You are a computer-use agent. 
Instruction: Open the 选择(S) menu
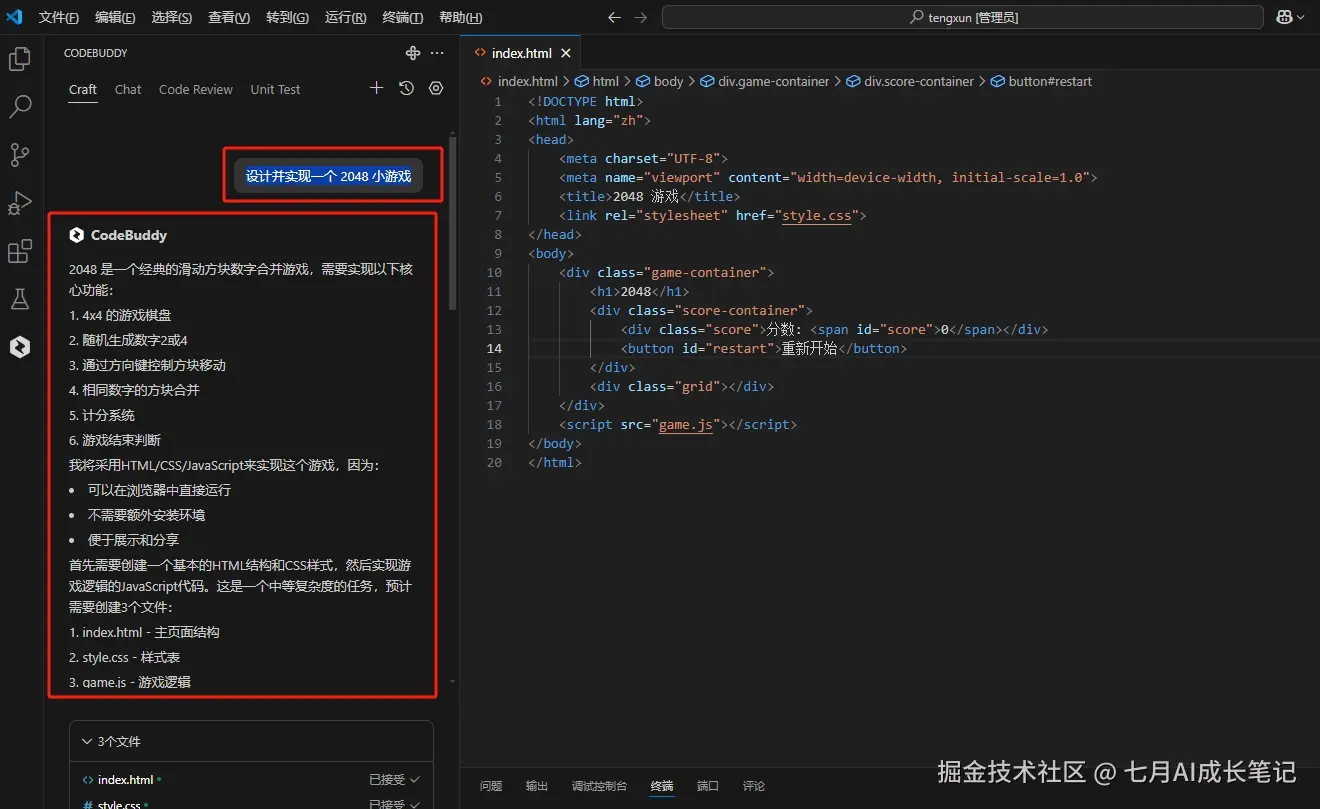click(x=172, y=17)
